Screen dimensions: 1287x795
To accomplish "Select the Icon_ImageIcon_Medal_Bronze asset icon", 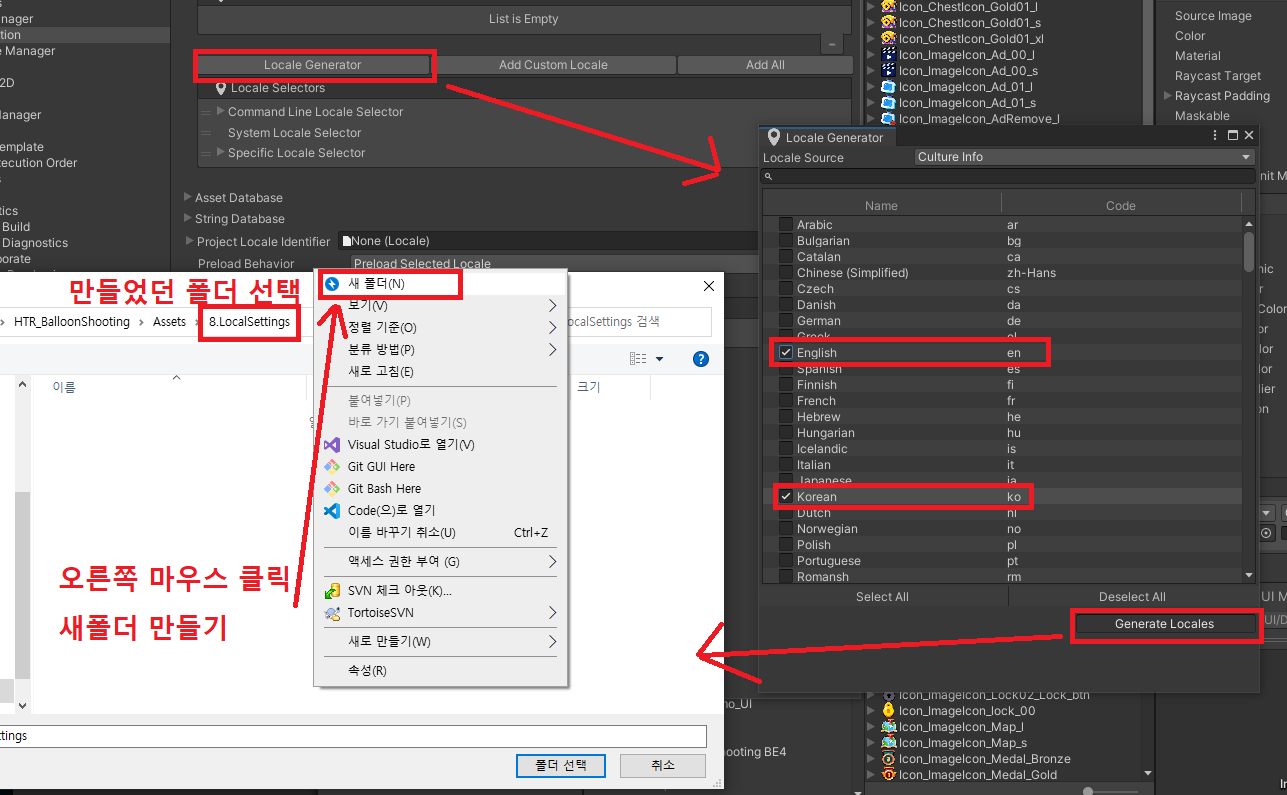I will pyautogui.click(x=888, y=758).
